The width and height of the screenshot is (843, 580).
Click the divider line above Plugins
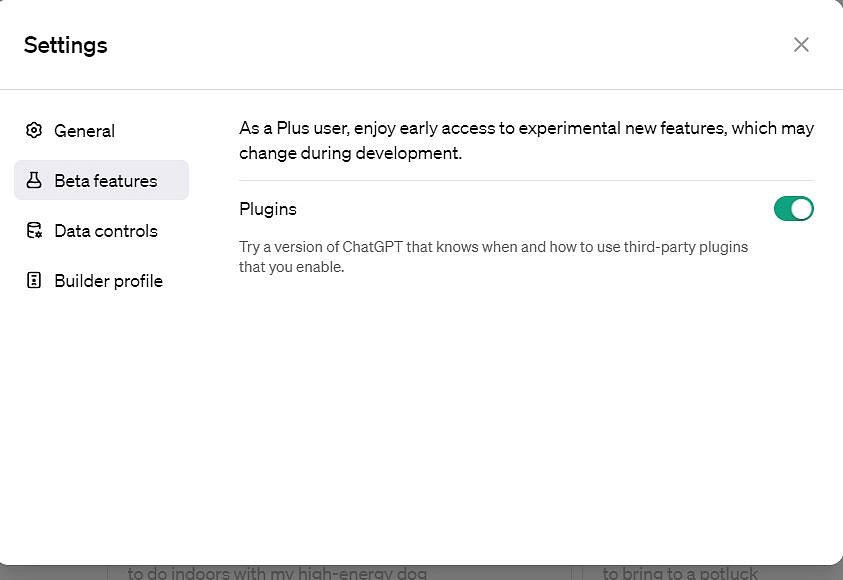[526, 180]
